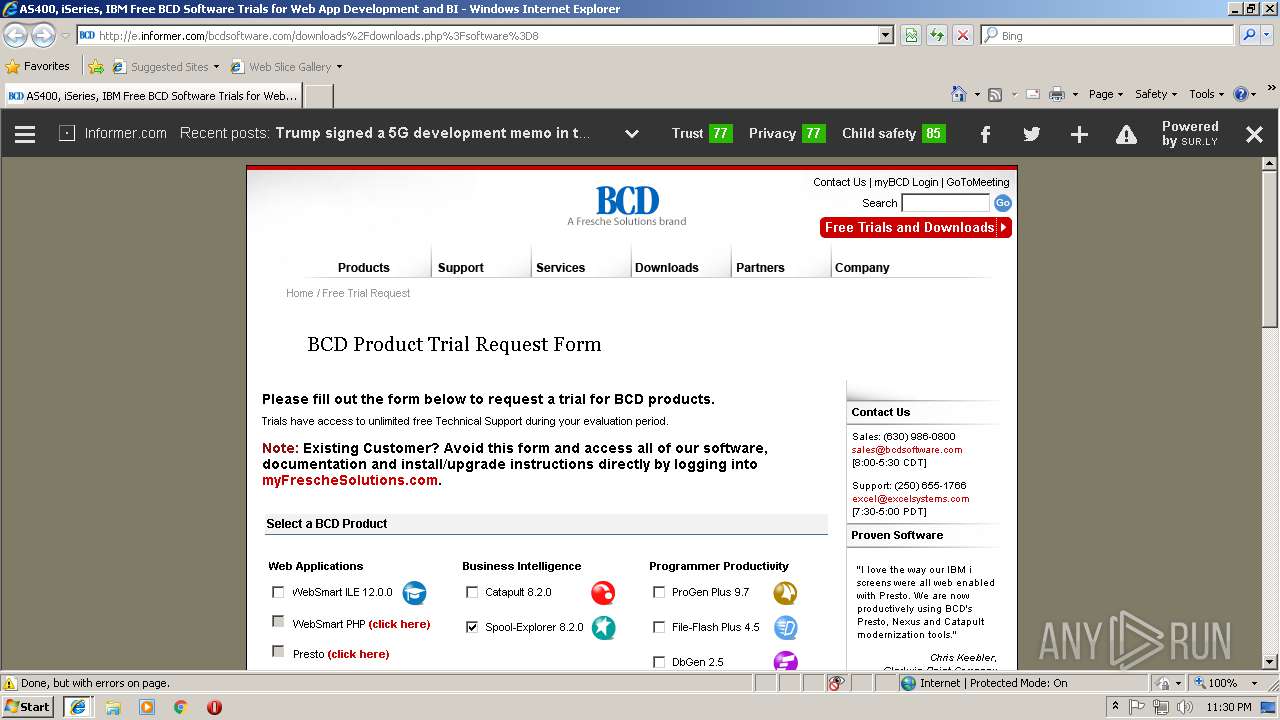1280x720 pixels.
Task: Click the search magnifier icon
Action: click(x=1249, y=35)
